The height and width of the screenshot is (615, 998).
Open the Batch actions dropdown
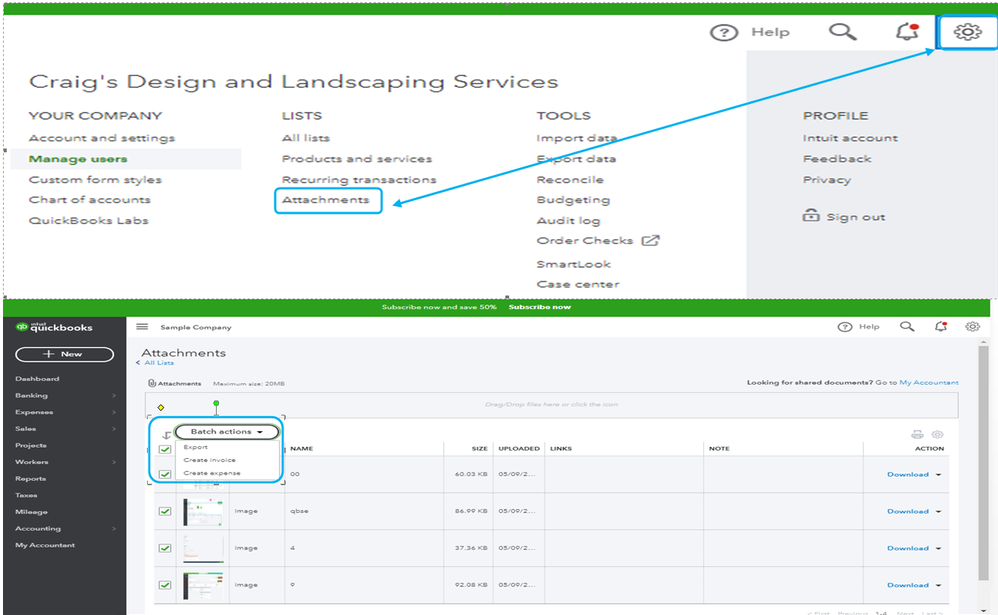point(227,432)
